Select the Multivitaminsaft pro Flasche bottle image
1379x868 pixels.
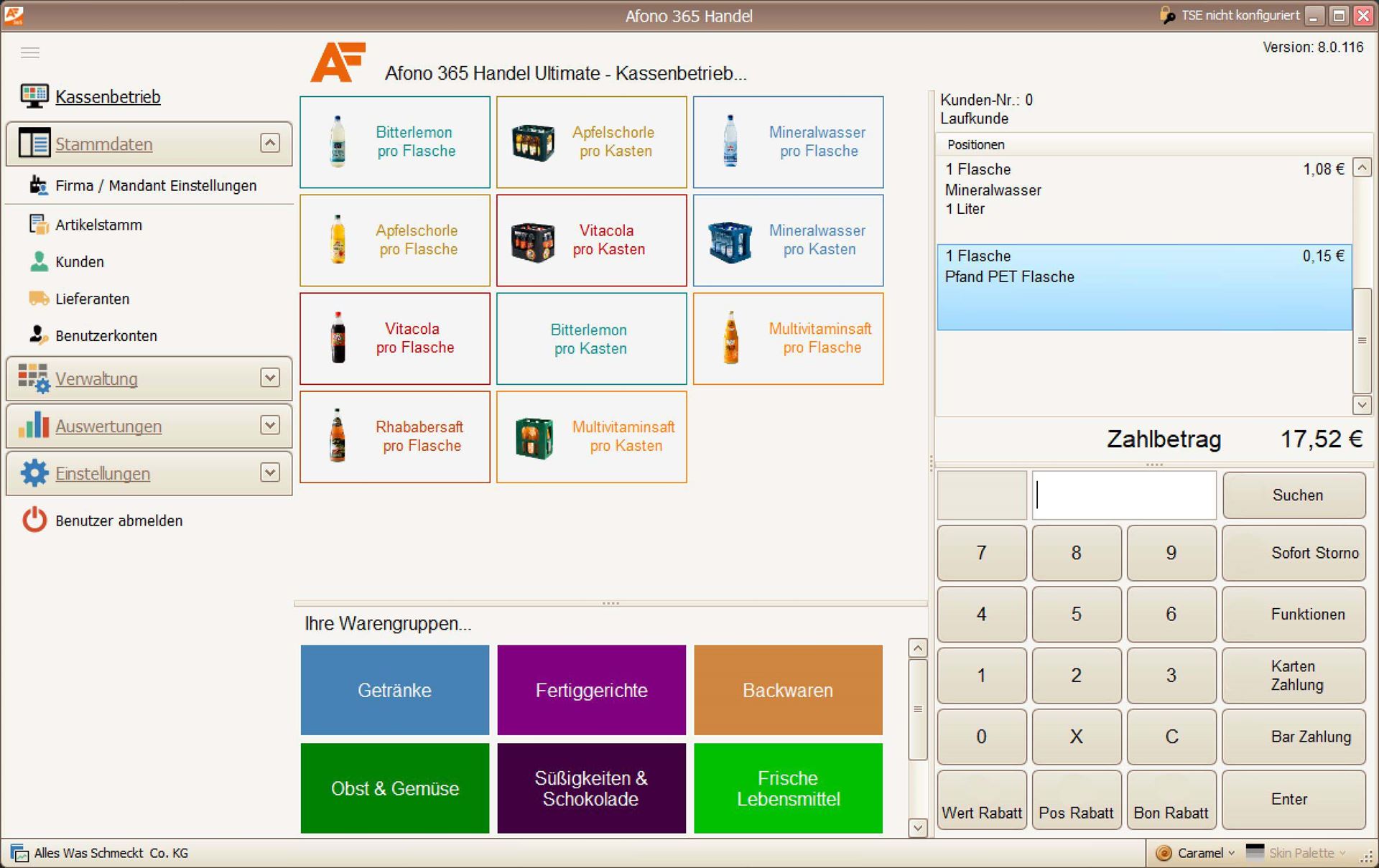[730, 337]
